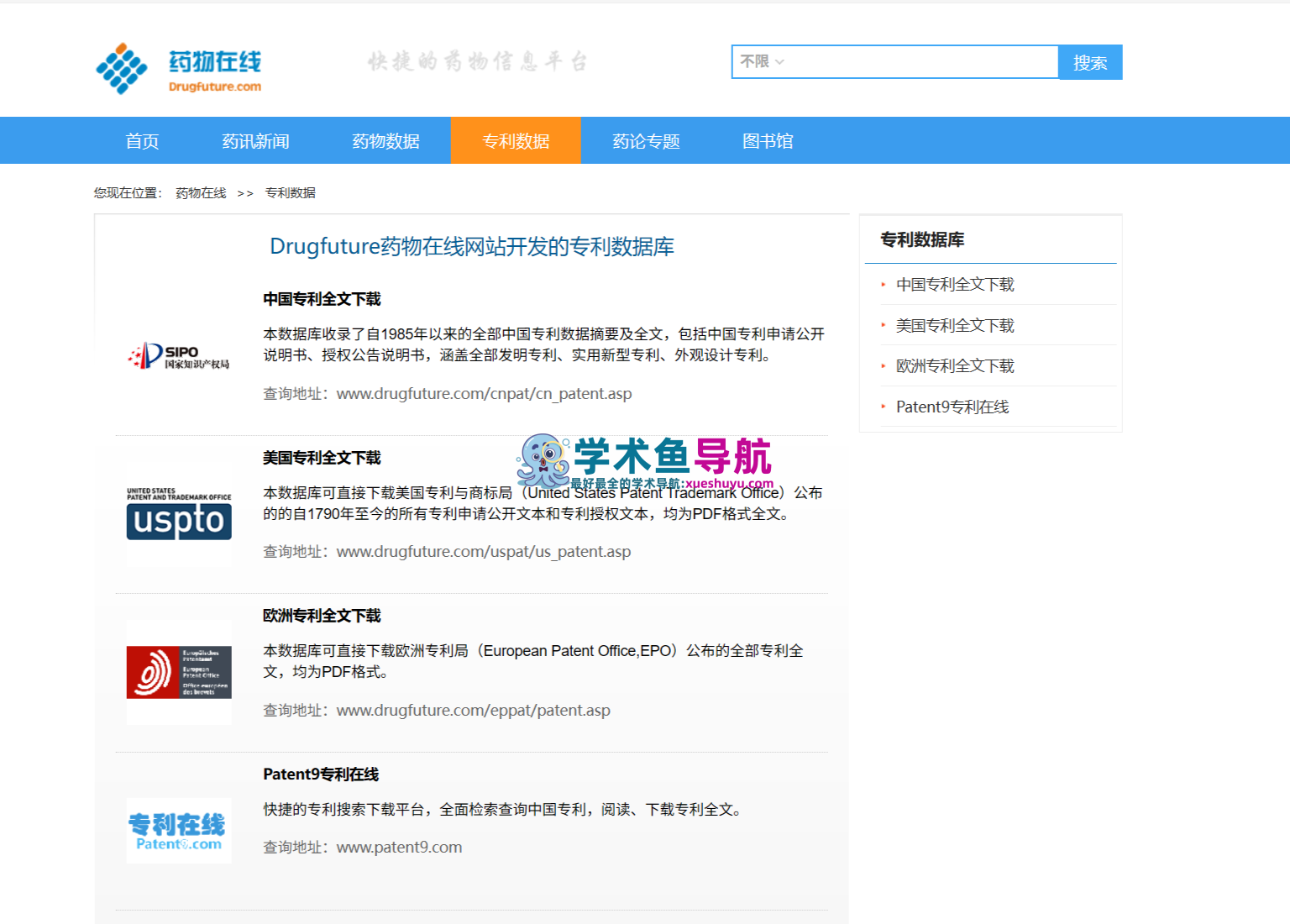Open the 首页 navigation tab
This screenshot has width=1290, height=924.
142,140
